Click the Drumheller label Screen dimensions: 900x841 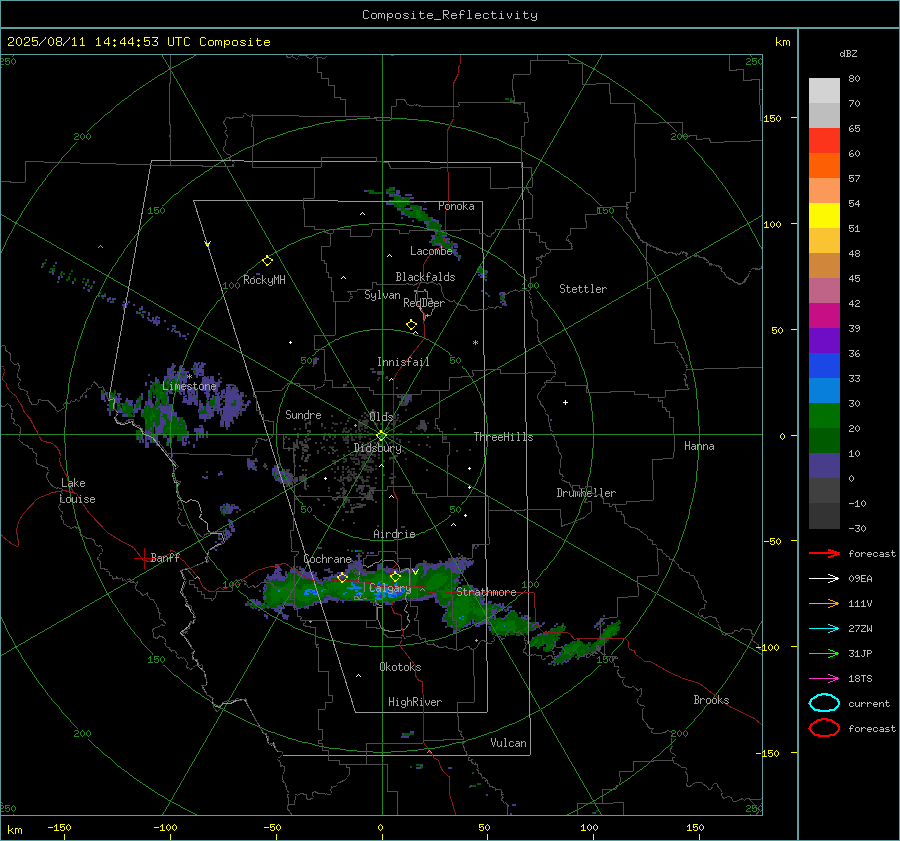pyautogui.click(x=586, y=493)
